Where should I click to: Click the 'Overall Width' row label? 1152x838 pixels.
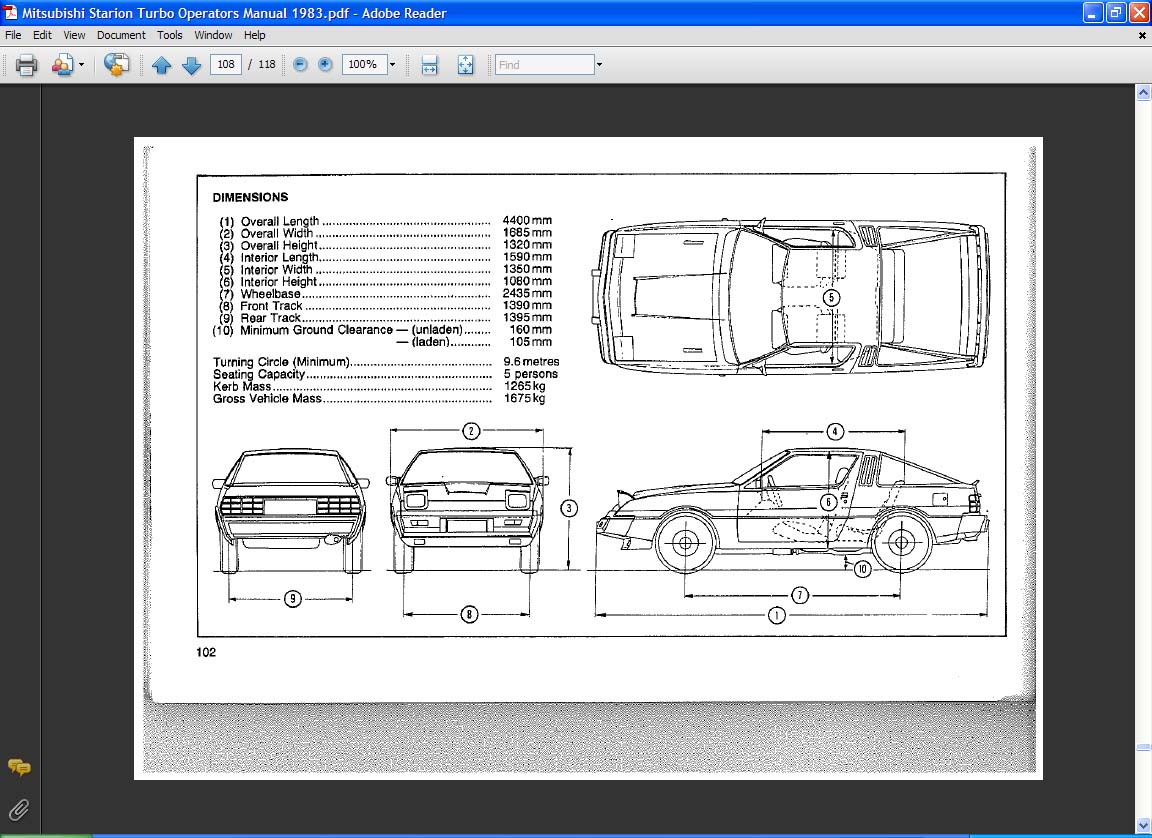click(277, 234)
